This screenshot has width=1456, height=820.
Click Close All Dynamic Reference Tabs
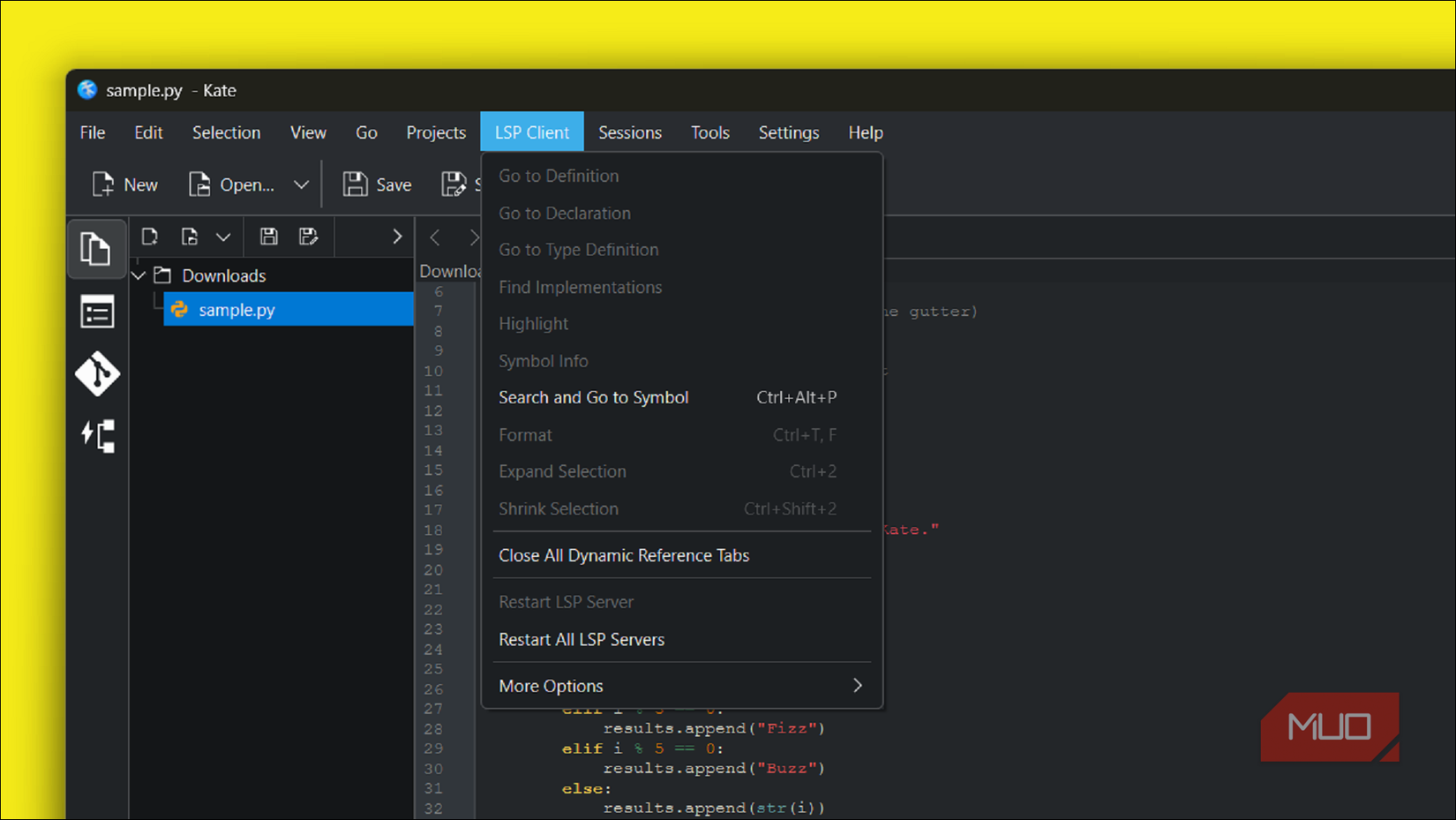coord(624,555)
